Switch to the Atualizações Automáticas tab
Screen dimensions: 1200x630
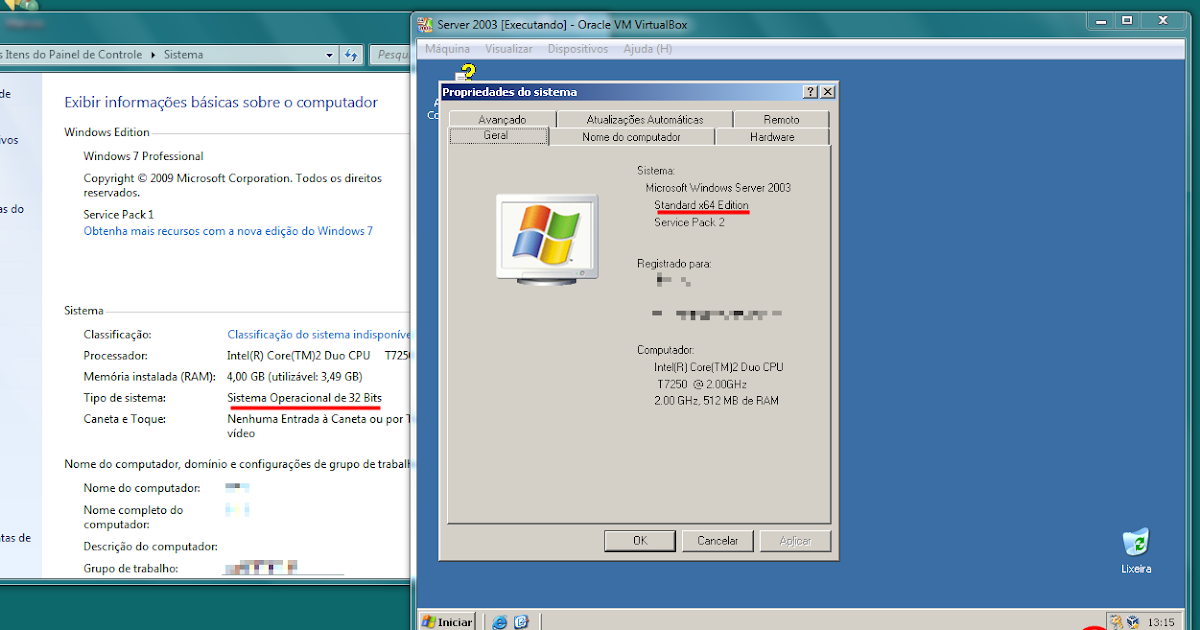tap(644, 119)
